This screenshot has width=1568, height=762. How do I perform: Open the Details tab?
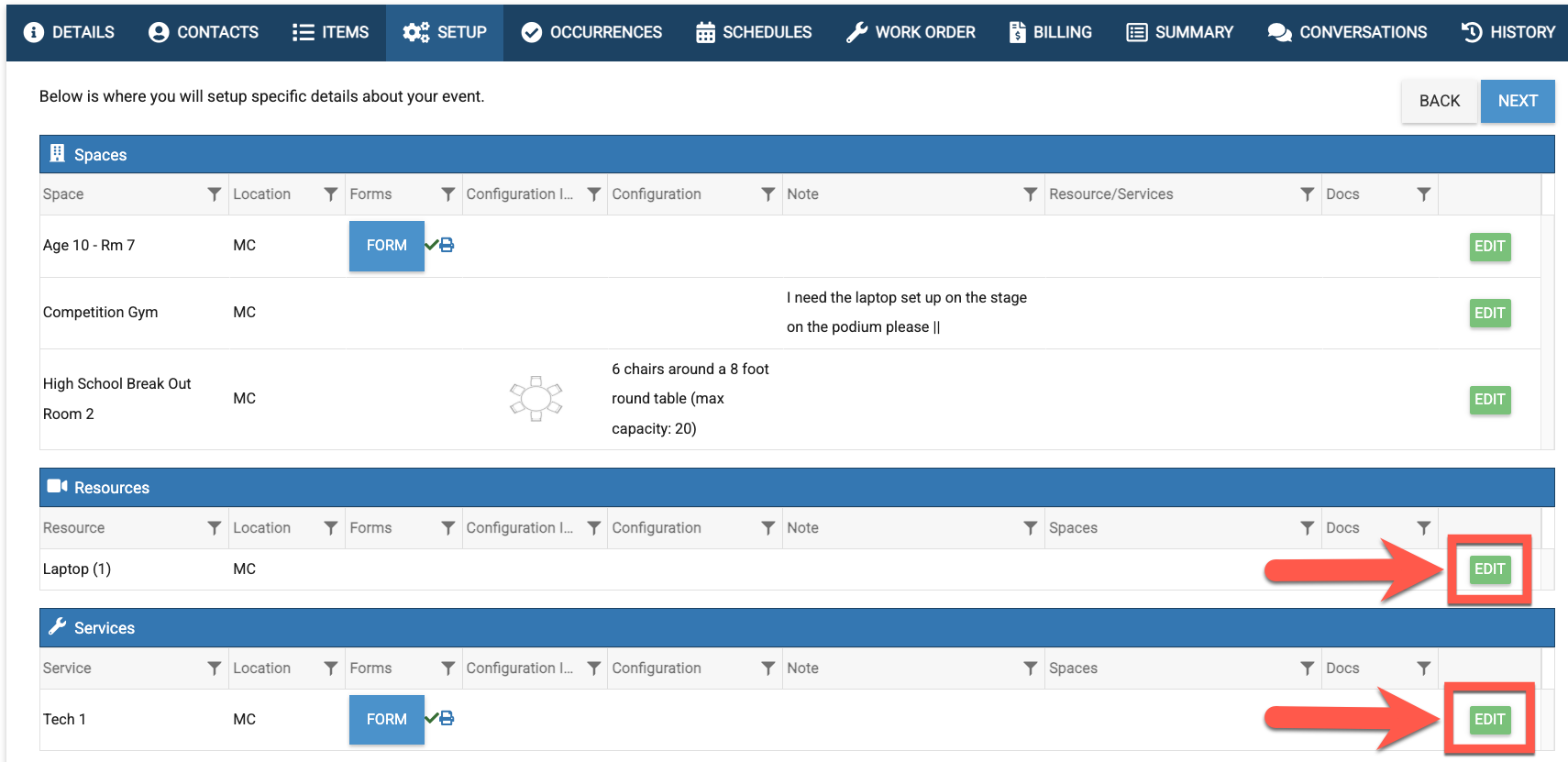[70, 32]
